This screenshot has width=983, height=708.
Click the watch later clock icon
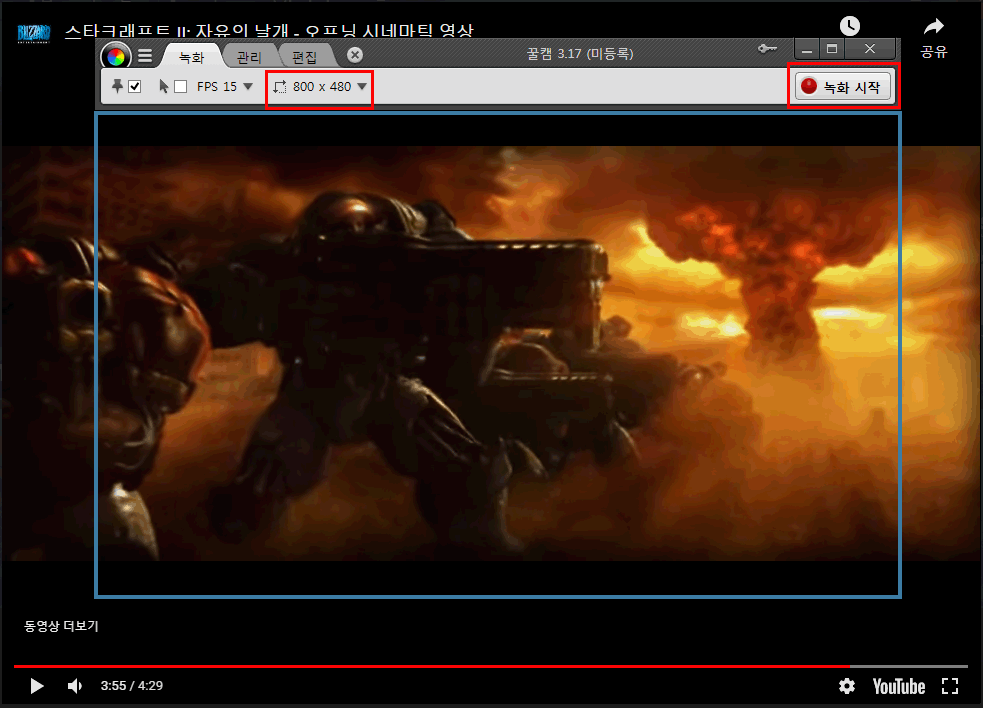(849, 26)
